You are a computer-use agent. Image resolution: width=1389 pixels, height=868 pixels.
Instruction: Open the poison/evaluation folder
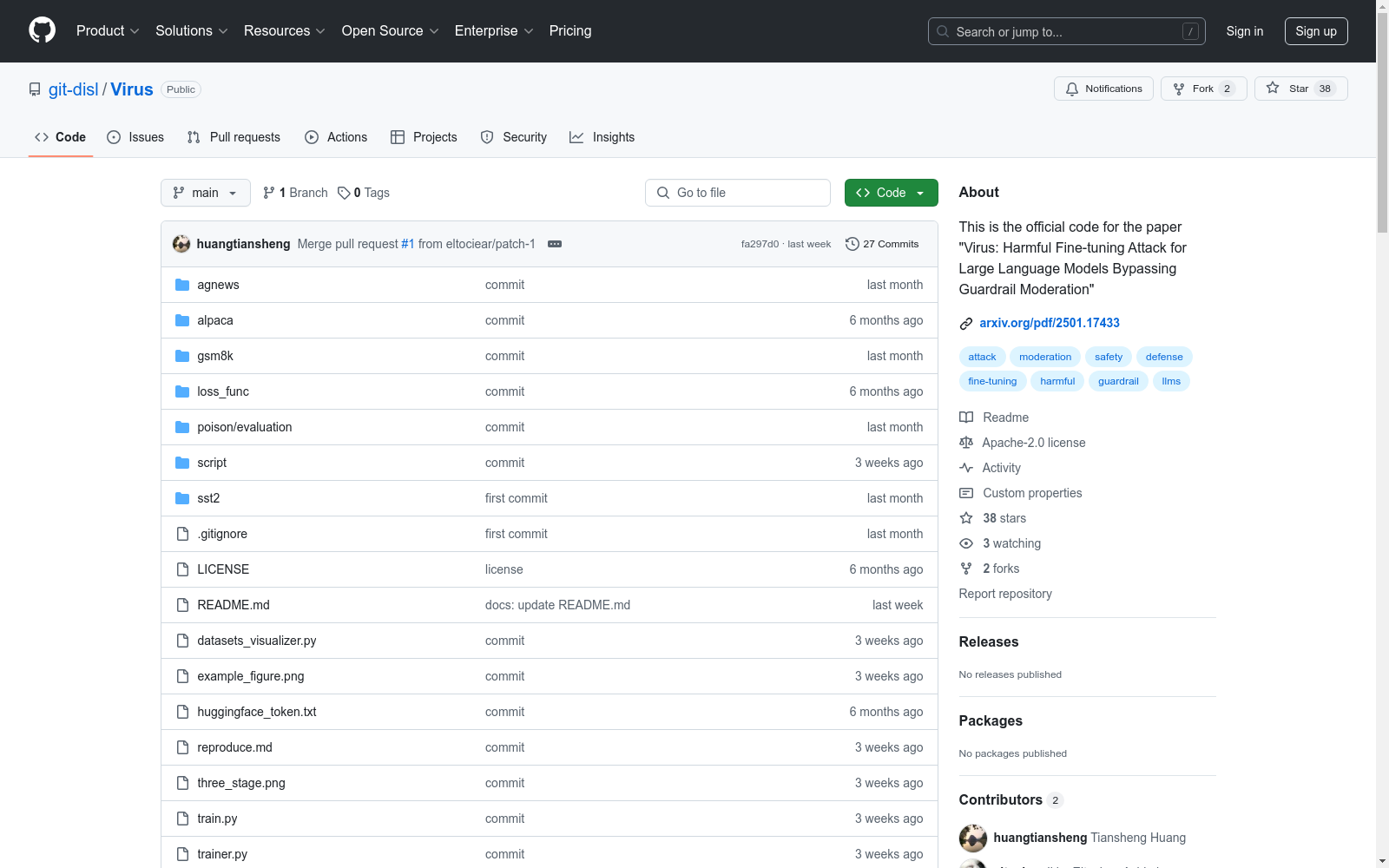[245, 427]
